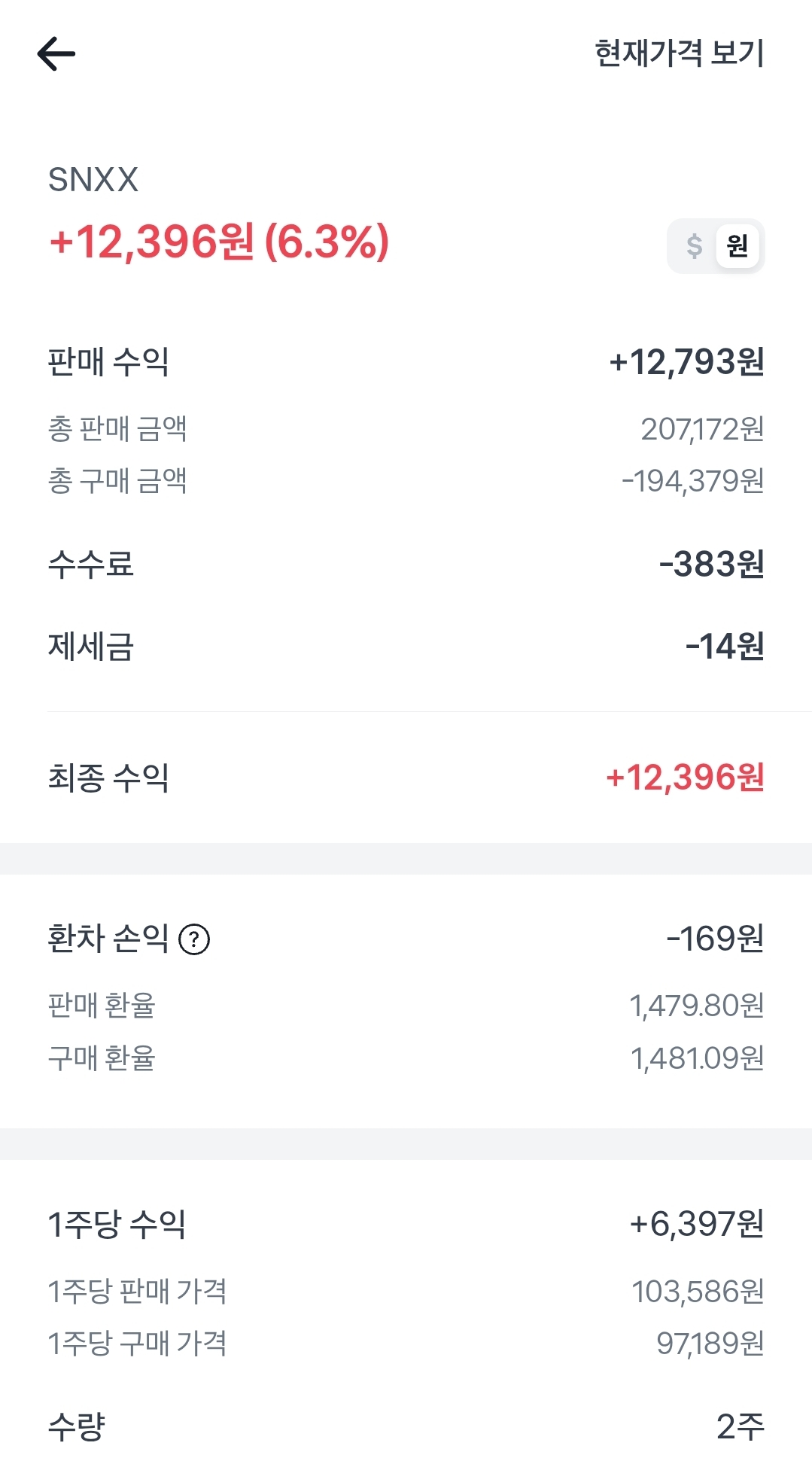Open the 환차 손익 help question mark icon
This screenshot has width=812, height=1464.
pyautogui.click(x=194, y=939)
